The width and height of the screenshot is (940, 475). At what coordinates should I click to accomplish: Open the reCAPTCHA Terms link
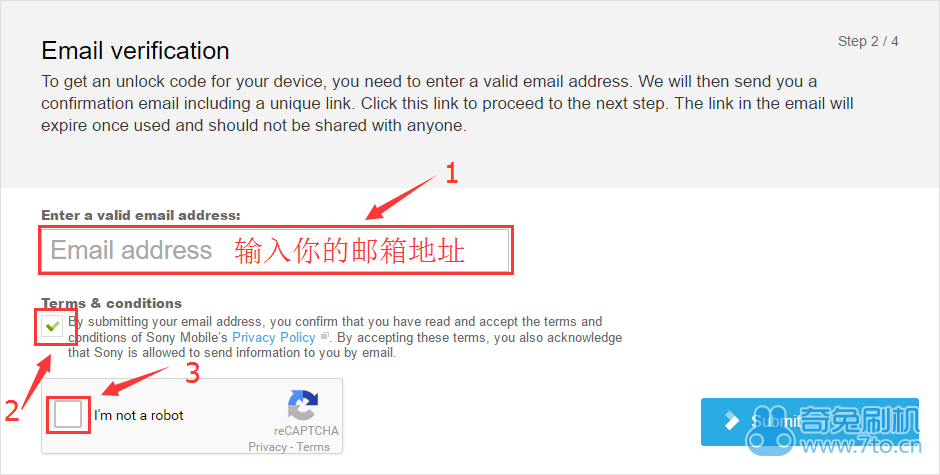click(x=313, y=447)
